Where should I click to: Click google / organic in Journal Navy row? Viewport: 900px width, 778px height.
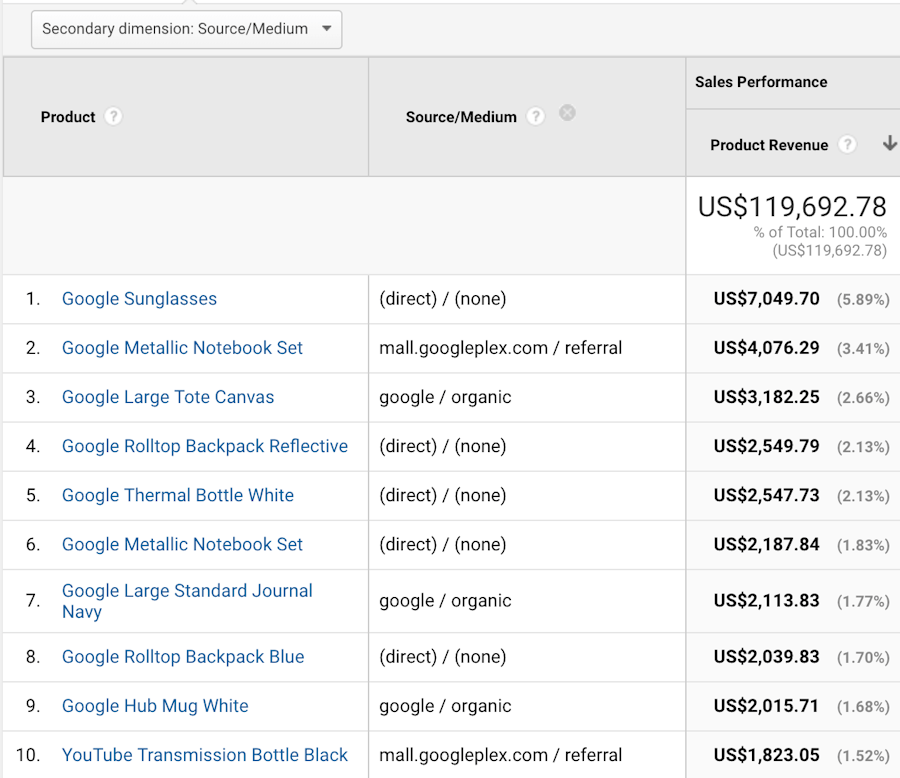point(445,601)
